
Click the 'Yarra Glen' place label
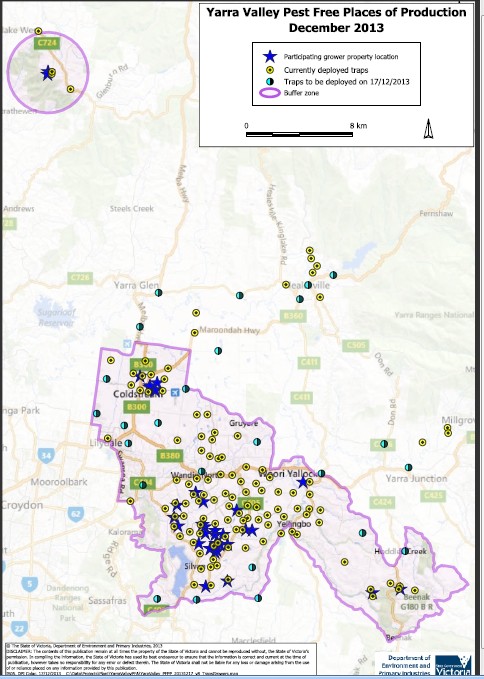click(136, 285)
